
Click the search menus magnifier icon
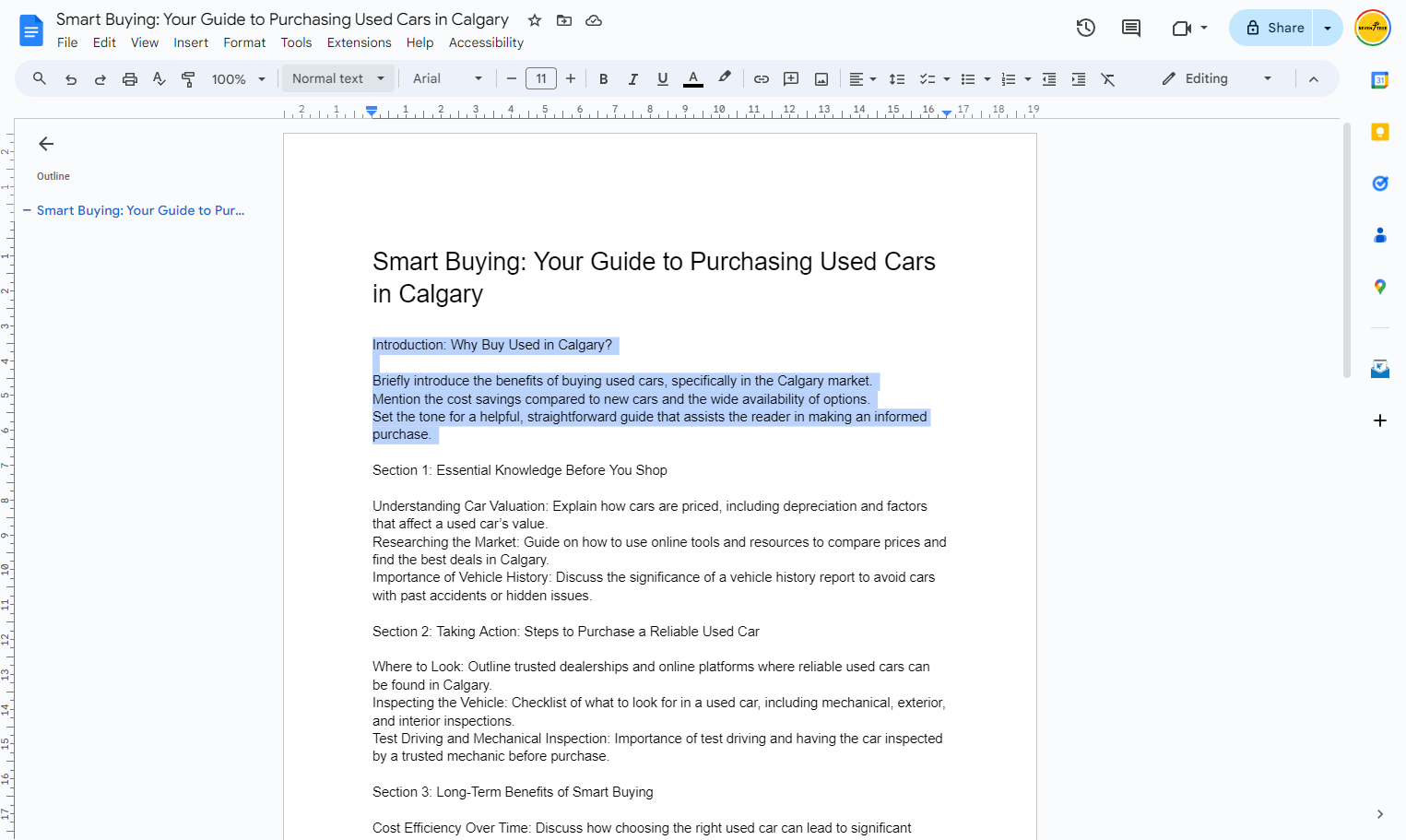(x=40, y=79)
